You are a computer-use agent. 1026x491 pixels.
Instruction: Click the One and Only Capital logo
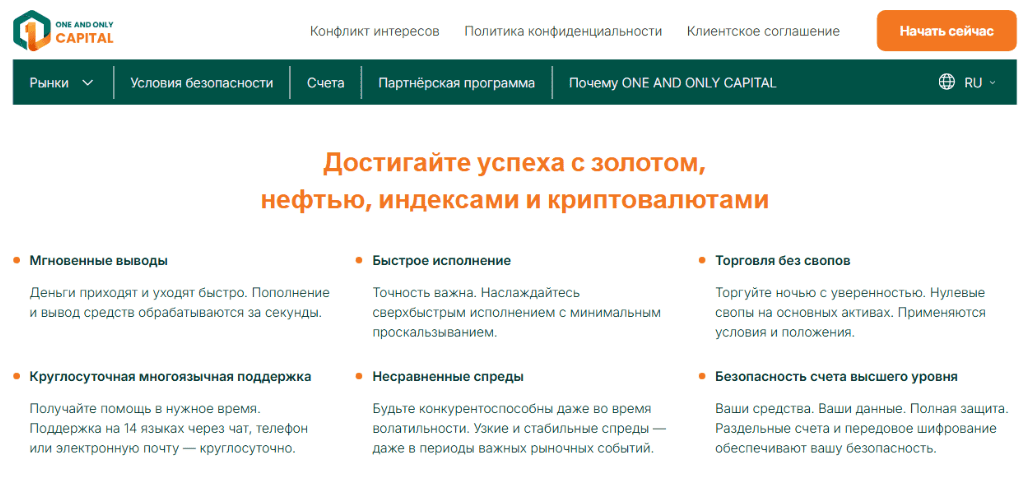63,31
